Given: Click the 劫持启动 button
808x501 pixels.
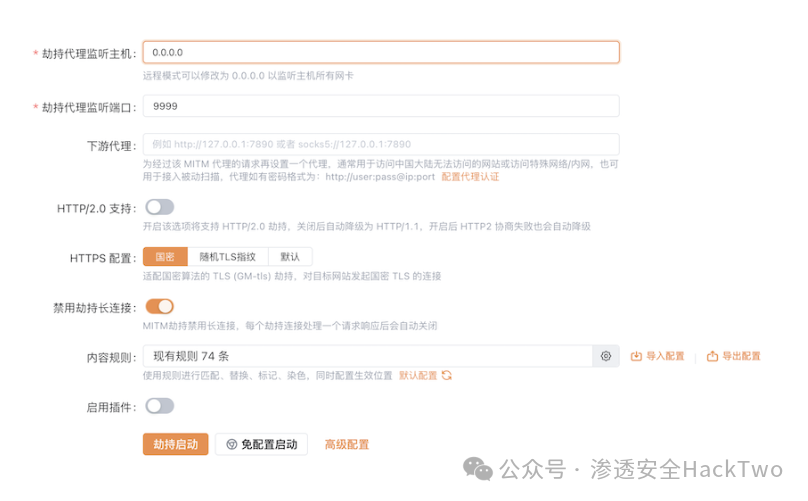Looking at the screenshot, I should point(176,444).
